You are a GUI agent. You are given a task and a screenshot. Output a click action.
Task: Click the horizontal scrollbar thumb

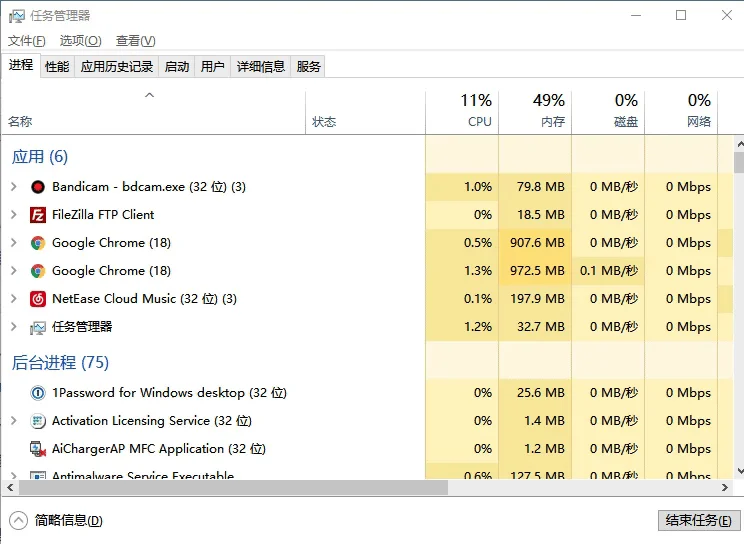pyautogui.click(x=233, y=488)
